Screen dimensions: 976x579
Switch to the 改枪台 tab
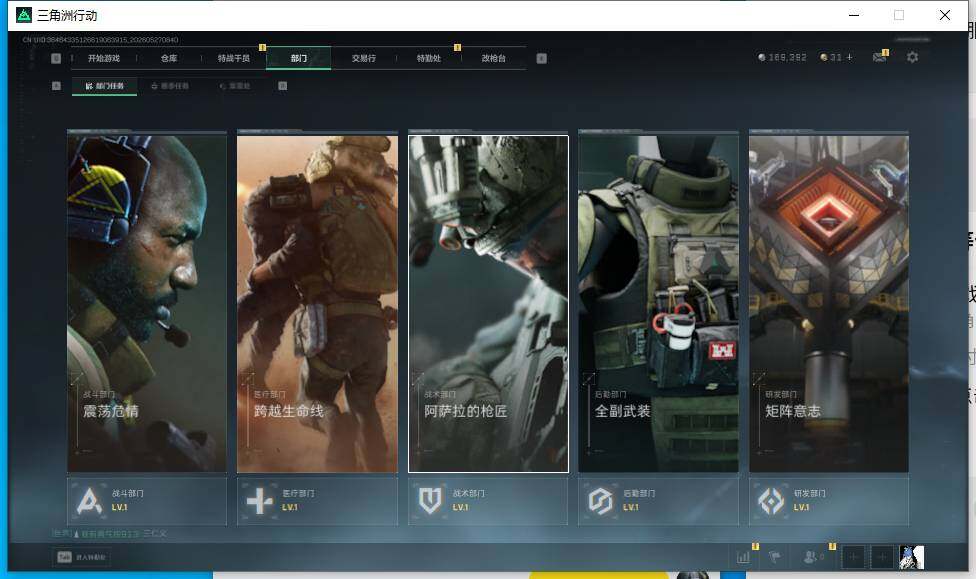click(493, 58)
